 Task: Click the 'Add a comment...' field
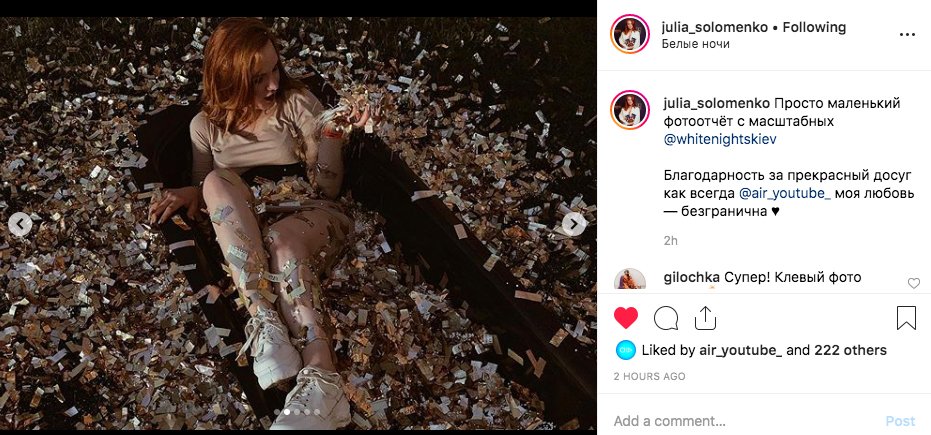click(x=740, y=421)
